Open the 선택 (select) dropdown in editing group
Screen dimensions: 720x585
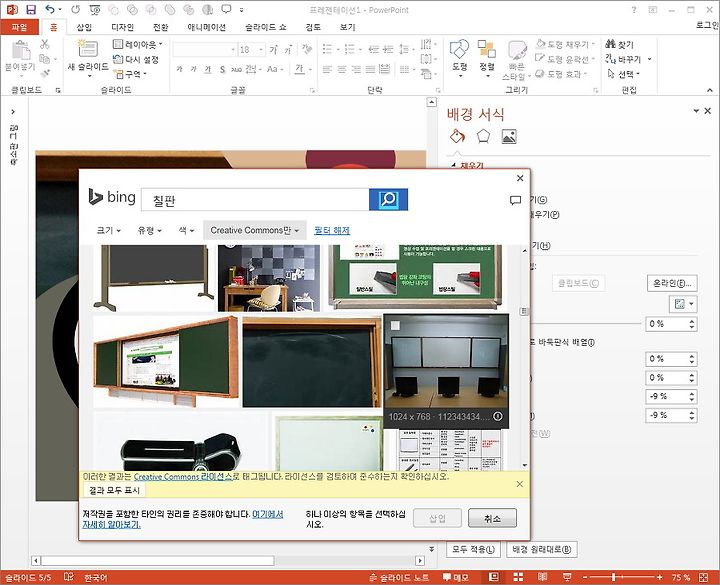coord(624,73)
